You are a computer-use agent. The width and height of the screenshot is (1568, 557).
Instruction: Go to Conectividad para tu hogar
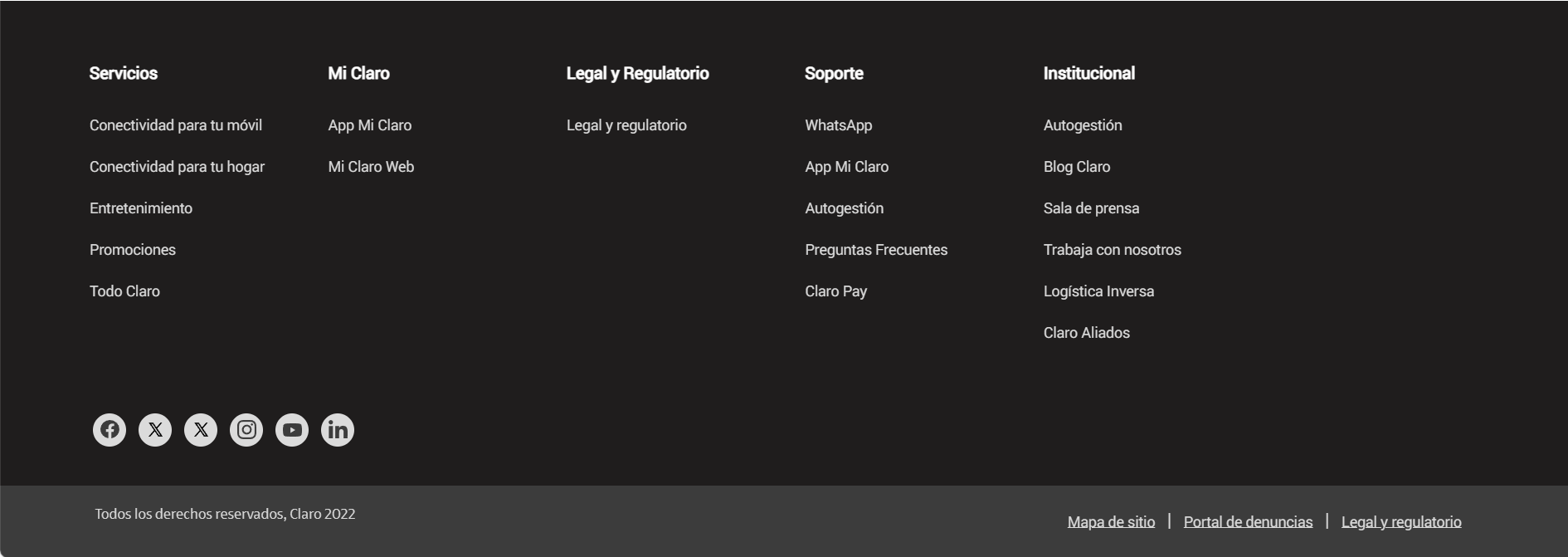click(177, 167)
